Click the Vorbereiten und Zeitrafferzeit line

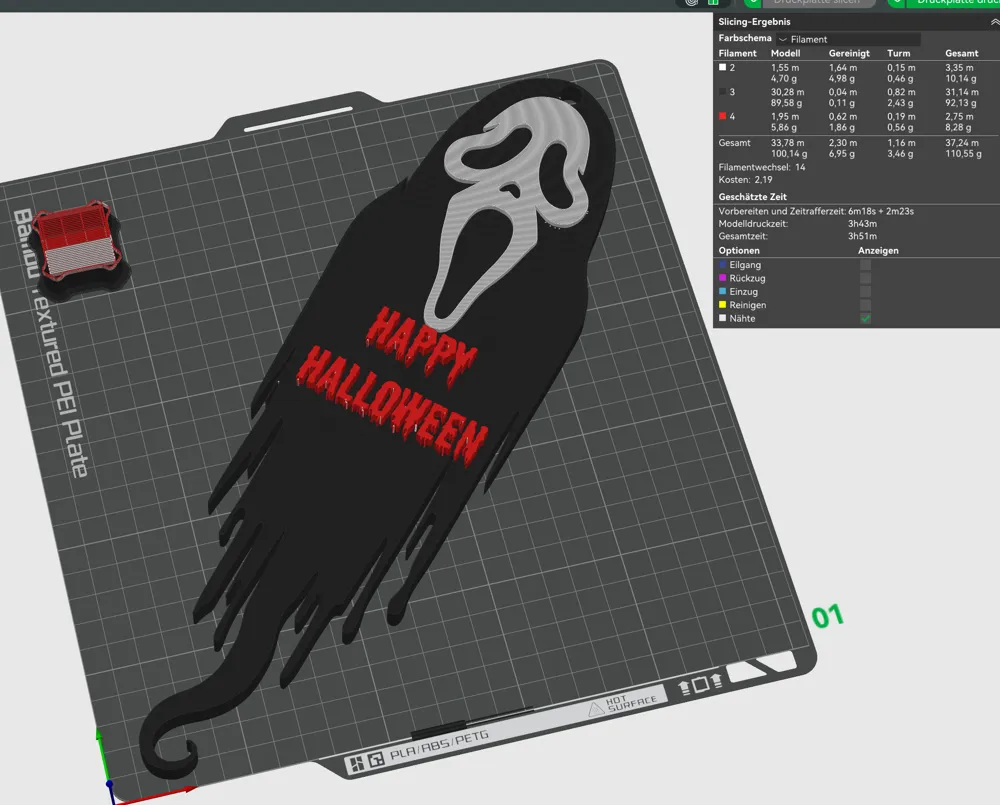point(816,211)
